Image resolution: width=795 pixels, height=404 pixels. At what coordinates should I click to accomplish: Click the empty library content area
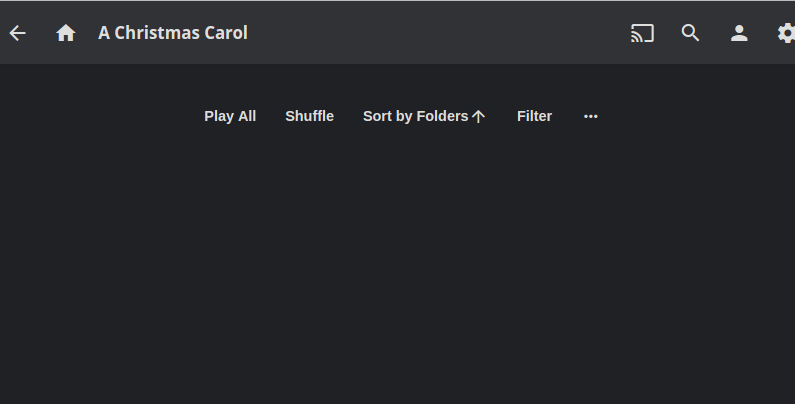pyautogui.click(x=397, y=270)
